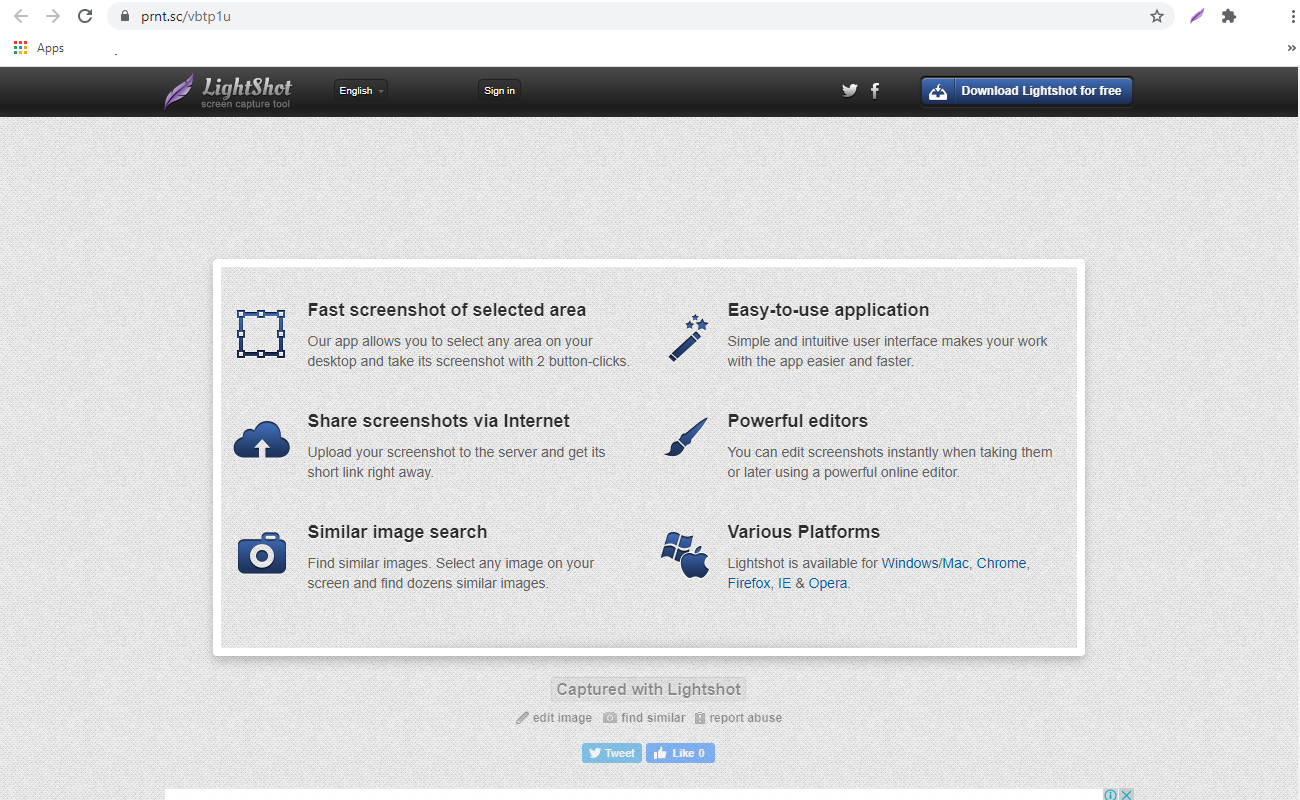The width and height of the screenshot is (1300, 800).
Task: Click the Lightshot feather extension icon
Action: (1197, 16)
